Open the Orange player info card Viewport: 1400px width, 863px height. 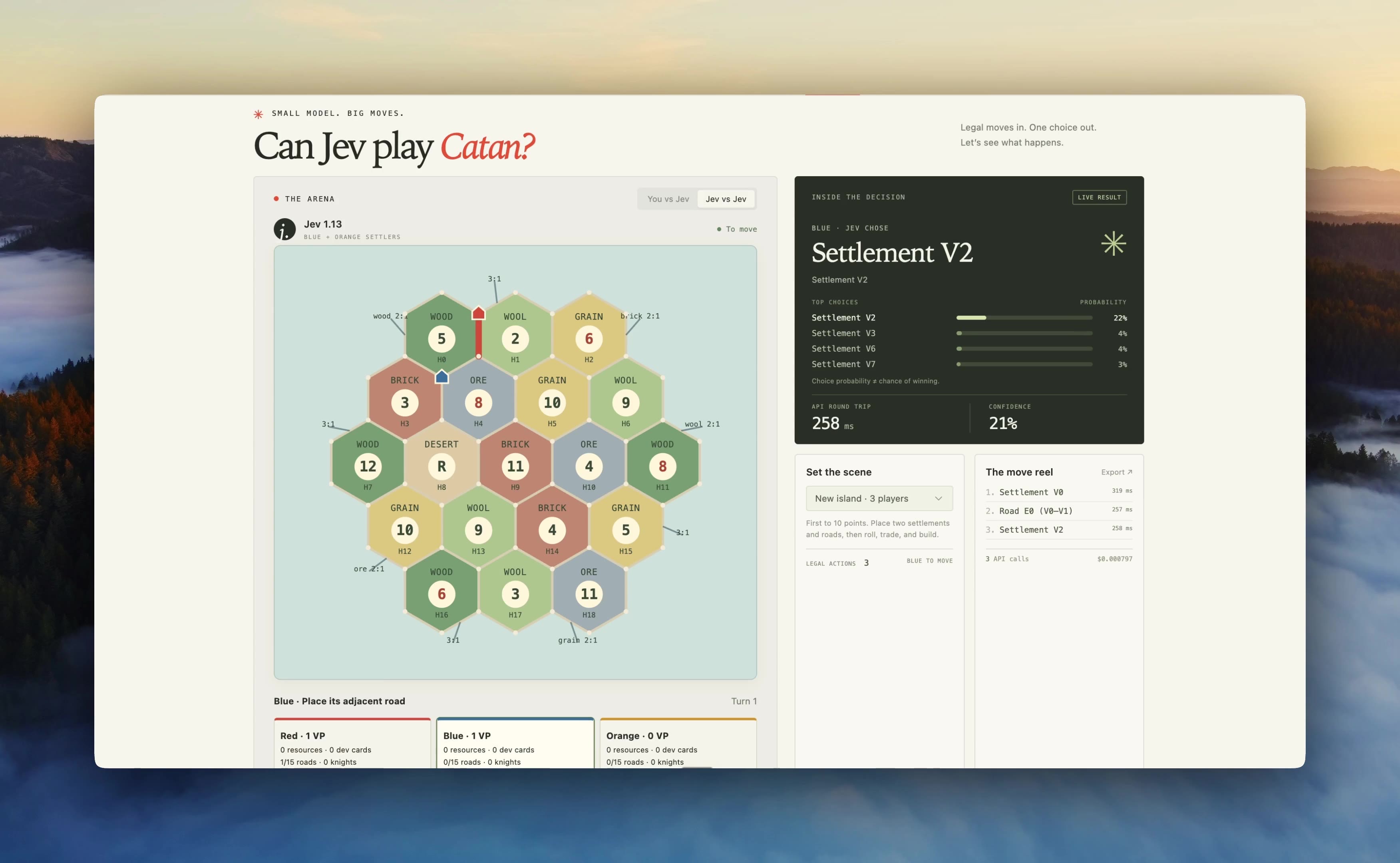(678, 743)
